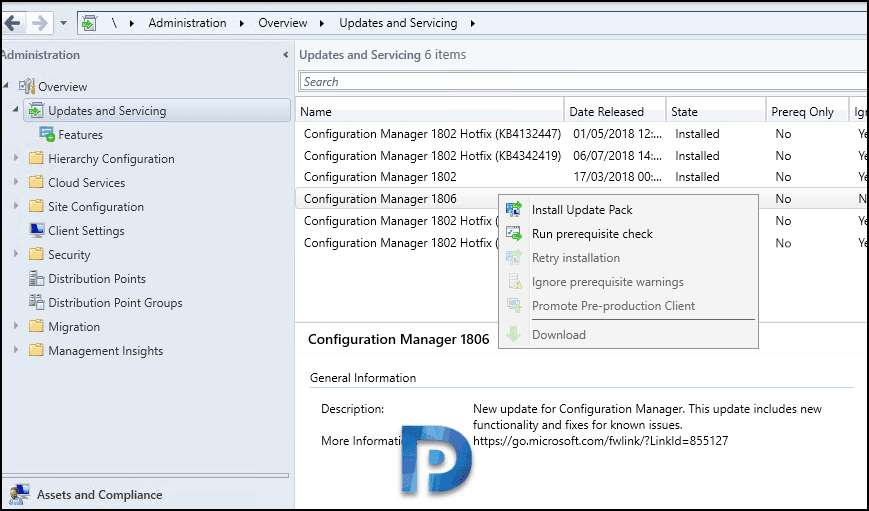Expand the Security folder
869x511 pixels.
tap(16, 254)
